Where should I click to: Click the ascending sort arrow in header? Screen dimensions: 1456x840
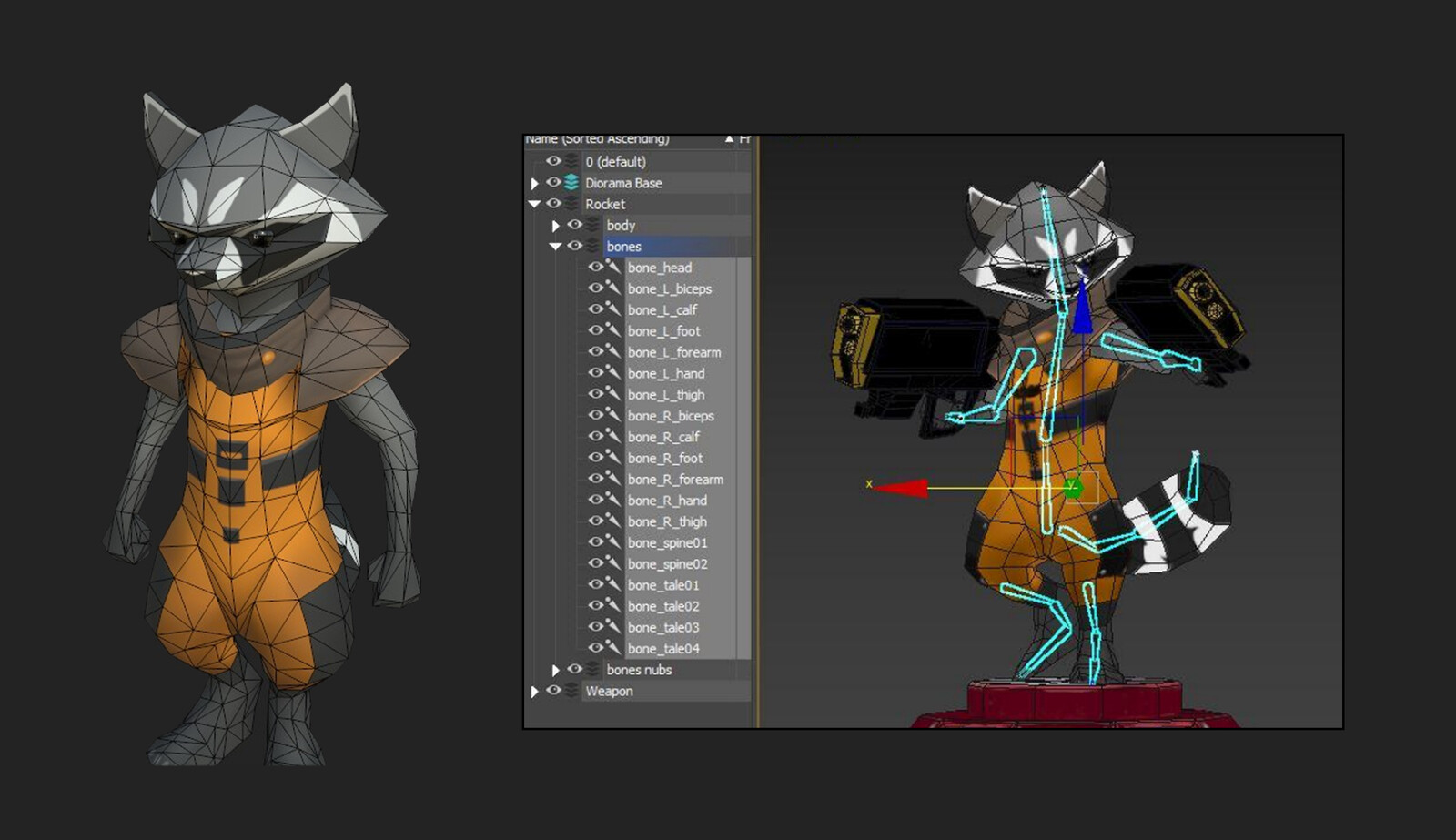tap(729, 139)
